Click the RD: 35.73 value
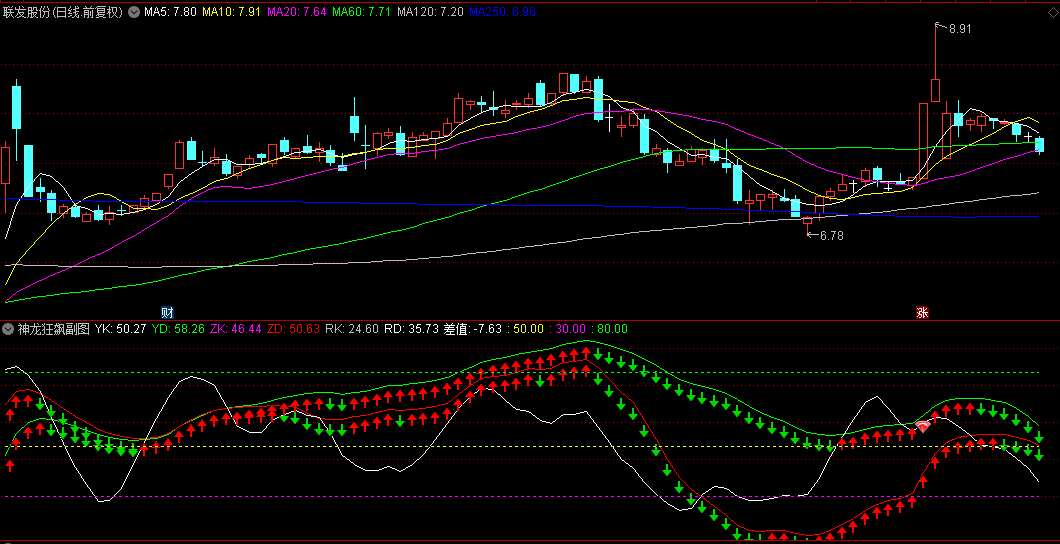The height and width of the screenshot is (544, 1060). click(412, 329)
